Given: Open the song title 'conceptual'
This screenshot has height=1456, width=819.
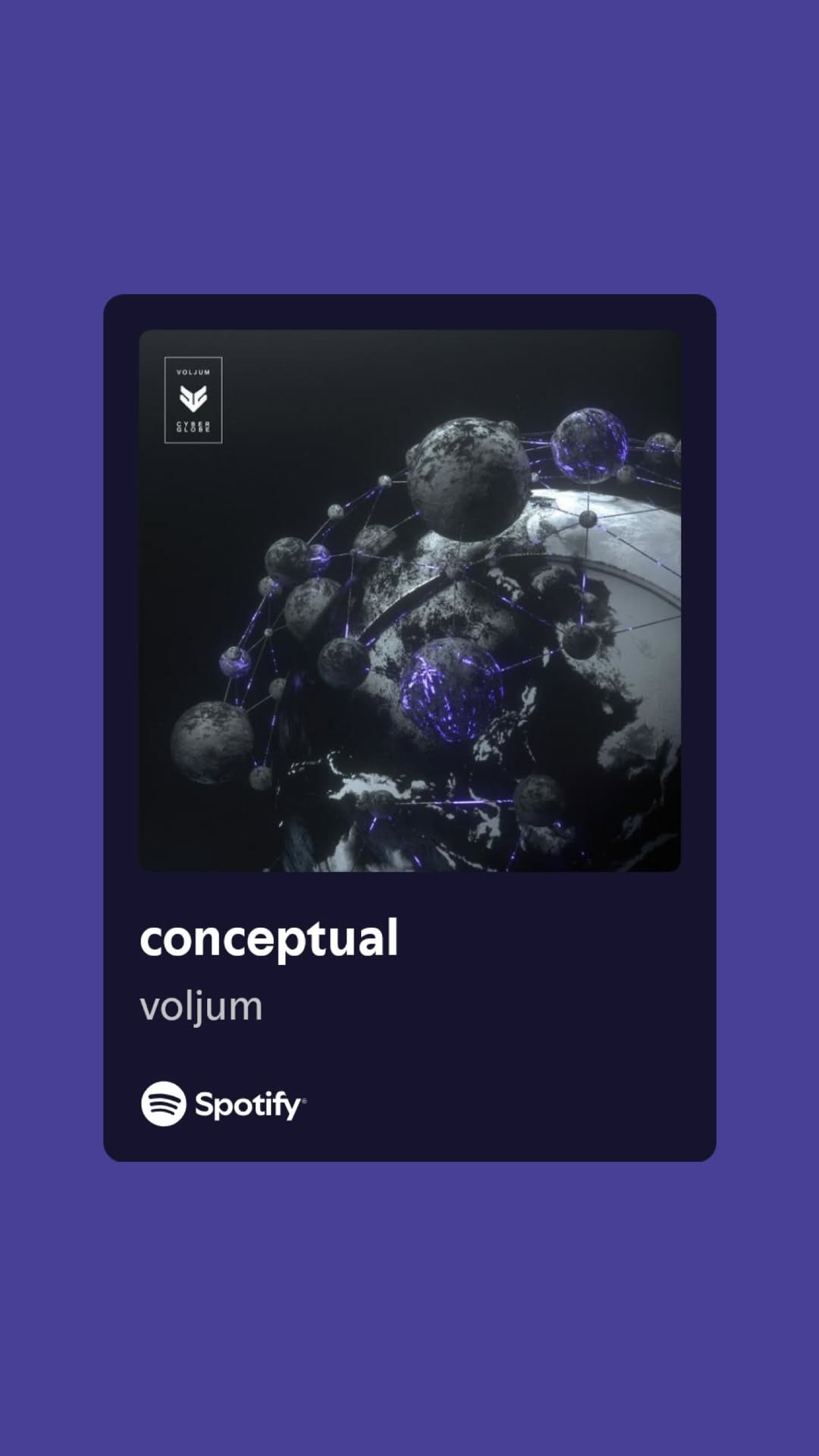Looking at the screenshot, I should pos(269,938).
